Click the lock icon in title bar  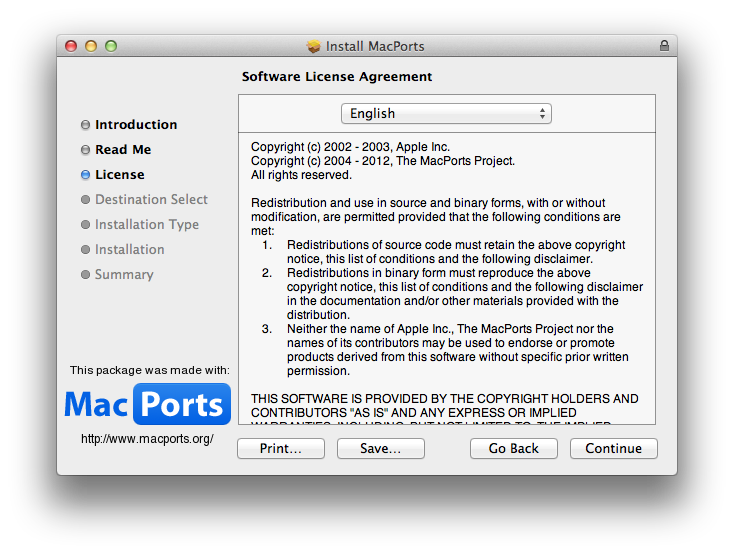(664, 45)
